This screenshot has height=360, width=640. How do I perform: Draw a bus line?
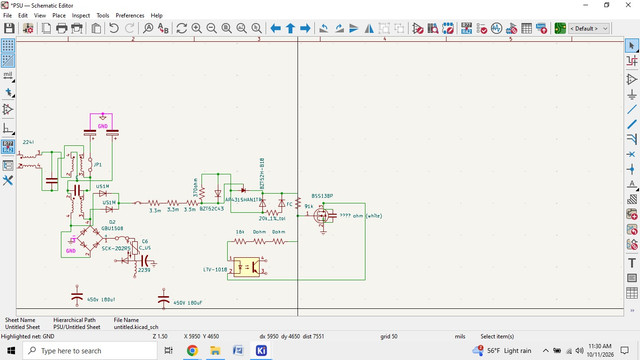click(632, 124)
